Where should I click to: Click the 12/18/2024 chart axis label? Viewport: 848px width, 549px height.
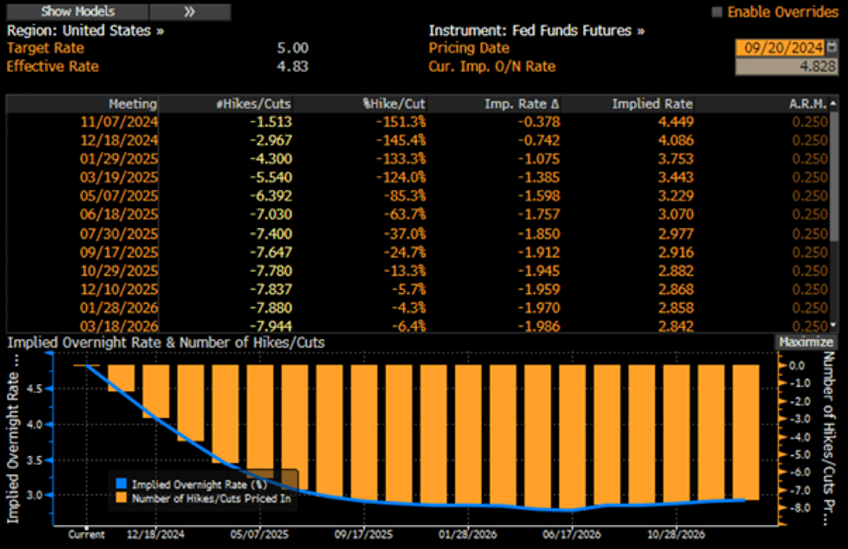tap(155, 534)
